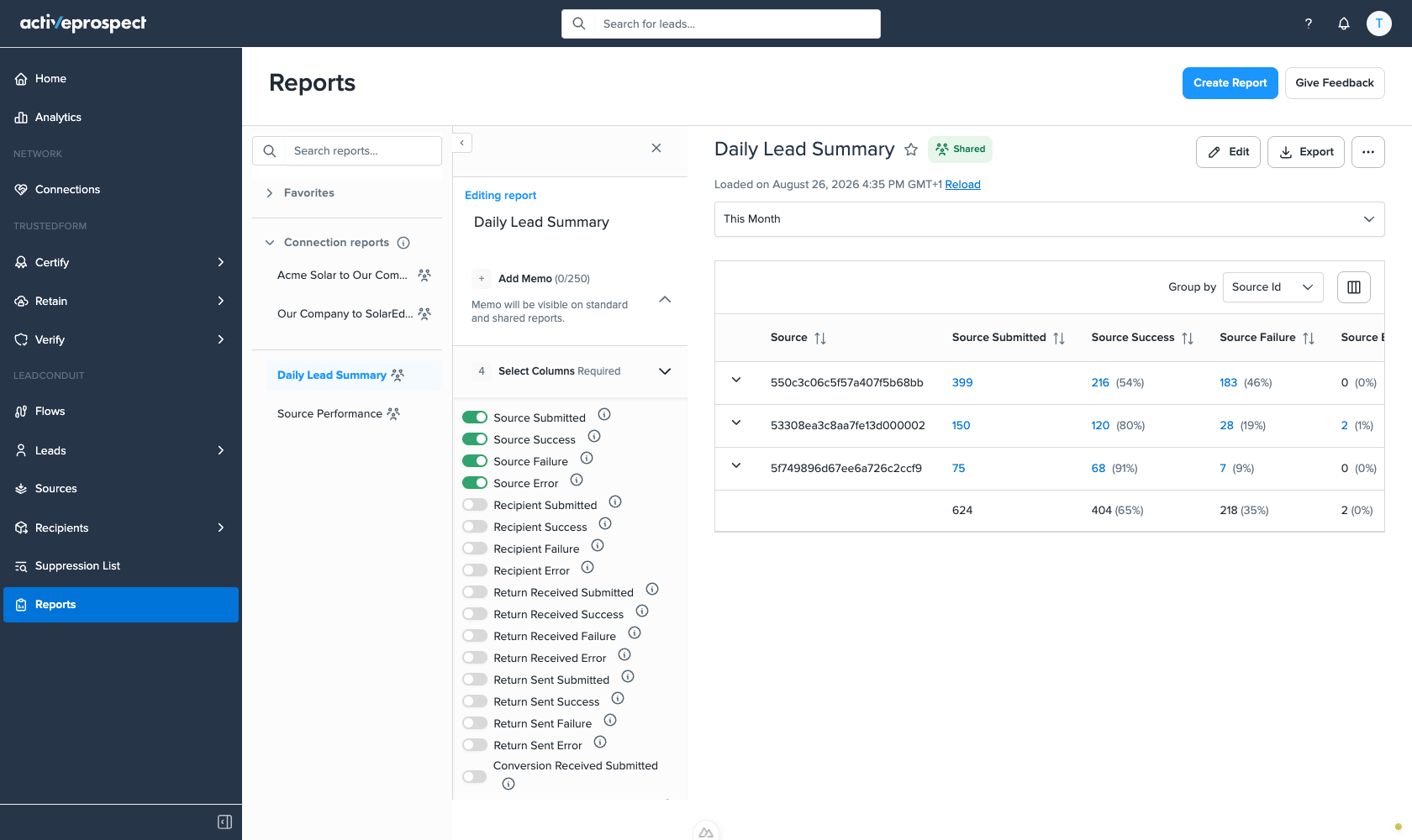The image size is (1412, 840).
Task: Click the Search for leads field
Action: click(721, 24)
